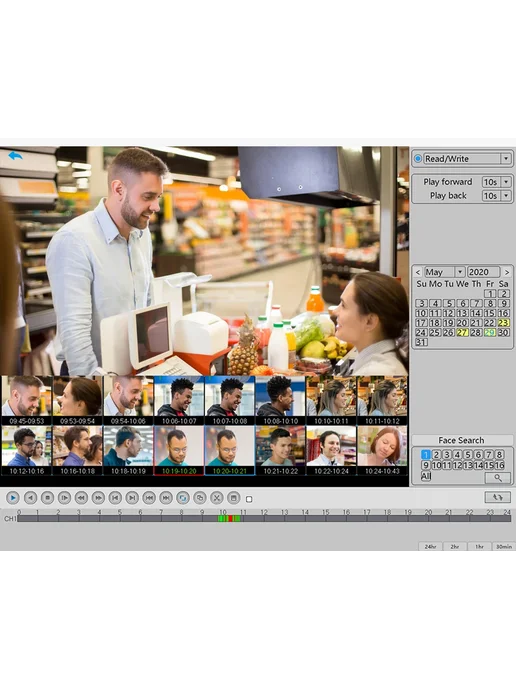
Task: Go to next month with right arrow
Action: pyautogui.click(x=507, y=272)
